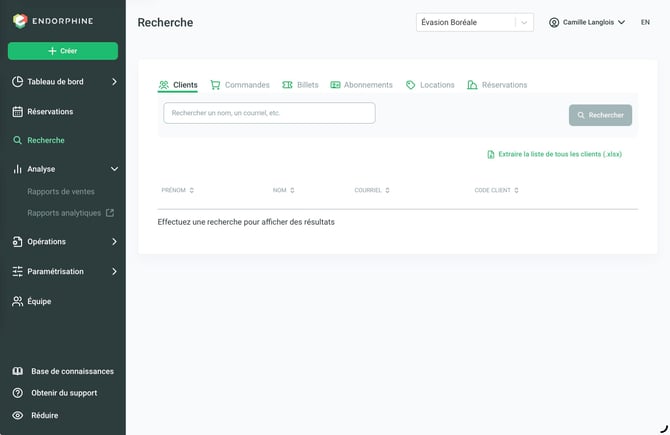The width and height of the screenshot is (670, 435).
Task: Open Réservations calendar icon in sidebar
Action: tap(18, 112)
